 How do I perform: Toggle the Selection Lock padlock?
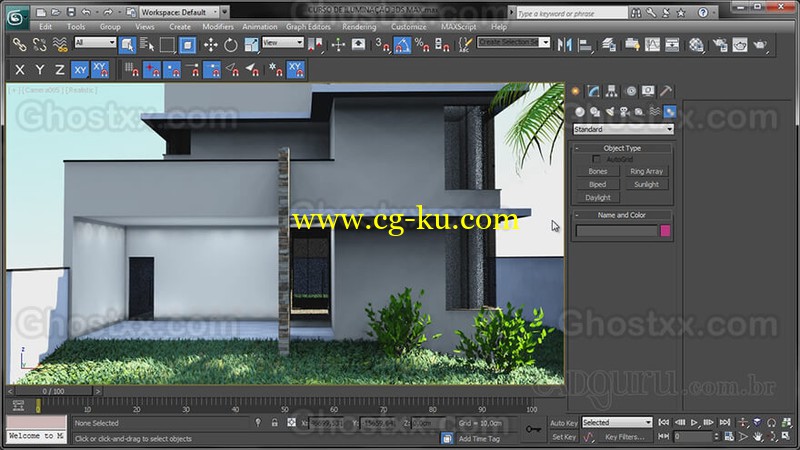click(x=274, y=423)
